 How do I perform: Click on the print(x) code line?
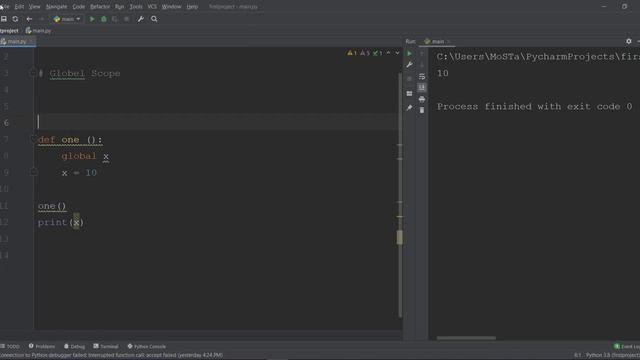coord(61,222)
